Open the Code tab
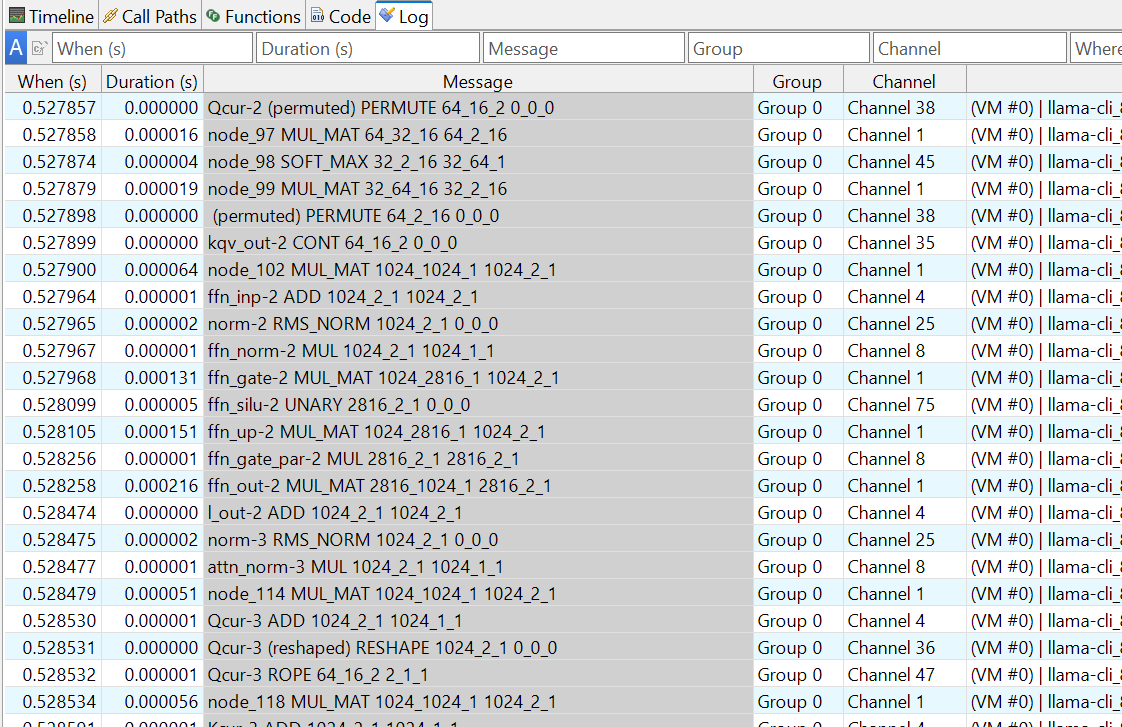Screen dimensions: 1122x727 point(340,16)
